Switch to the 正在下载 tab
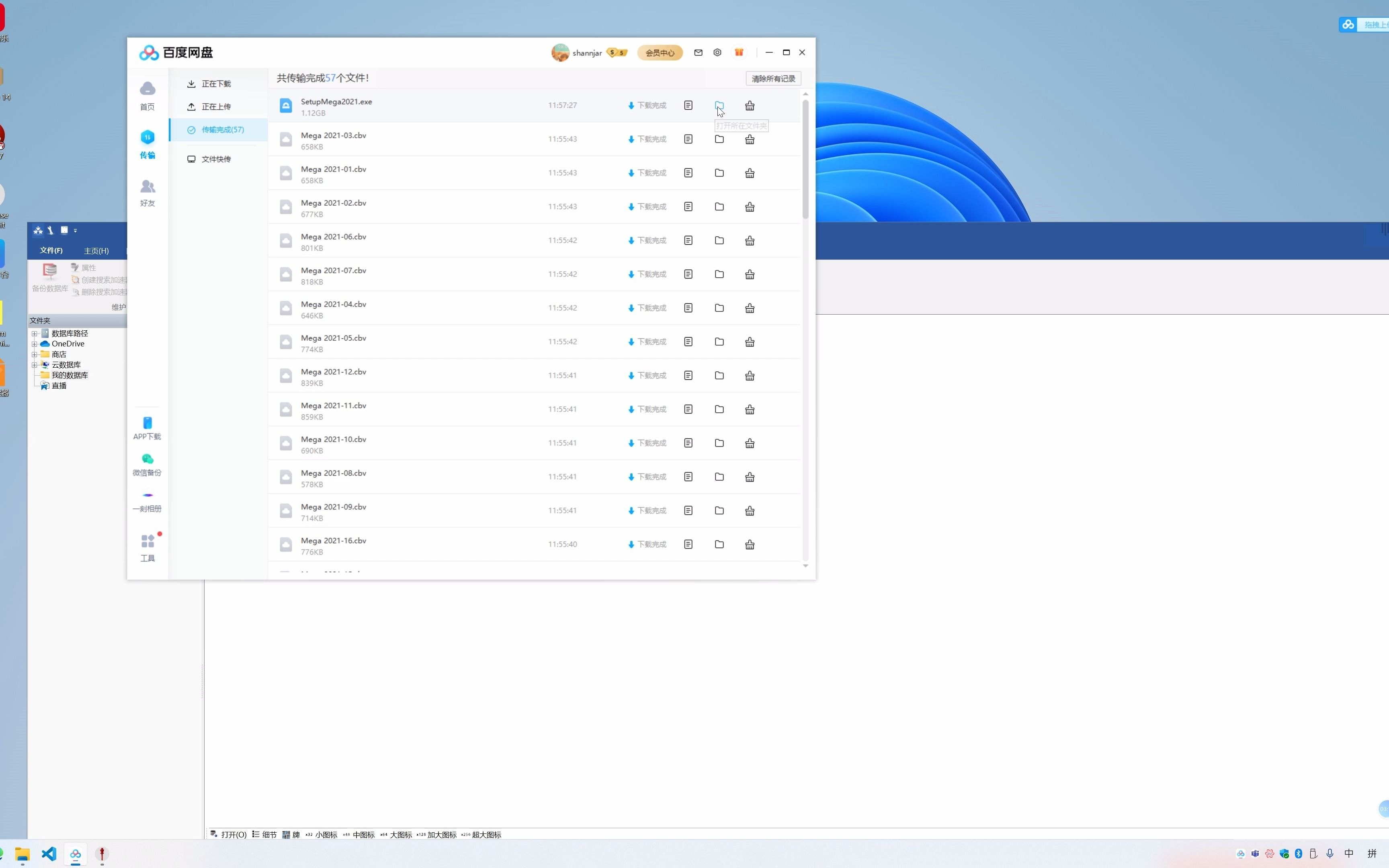Viewport: 1389px width, 868px height. (x=216, y=84)
